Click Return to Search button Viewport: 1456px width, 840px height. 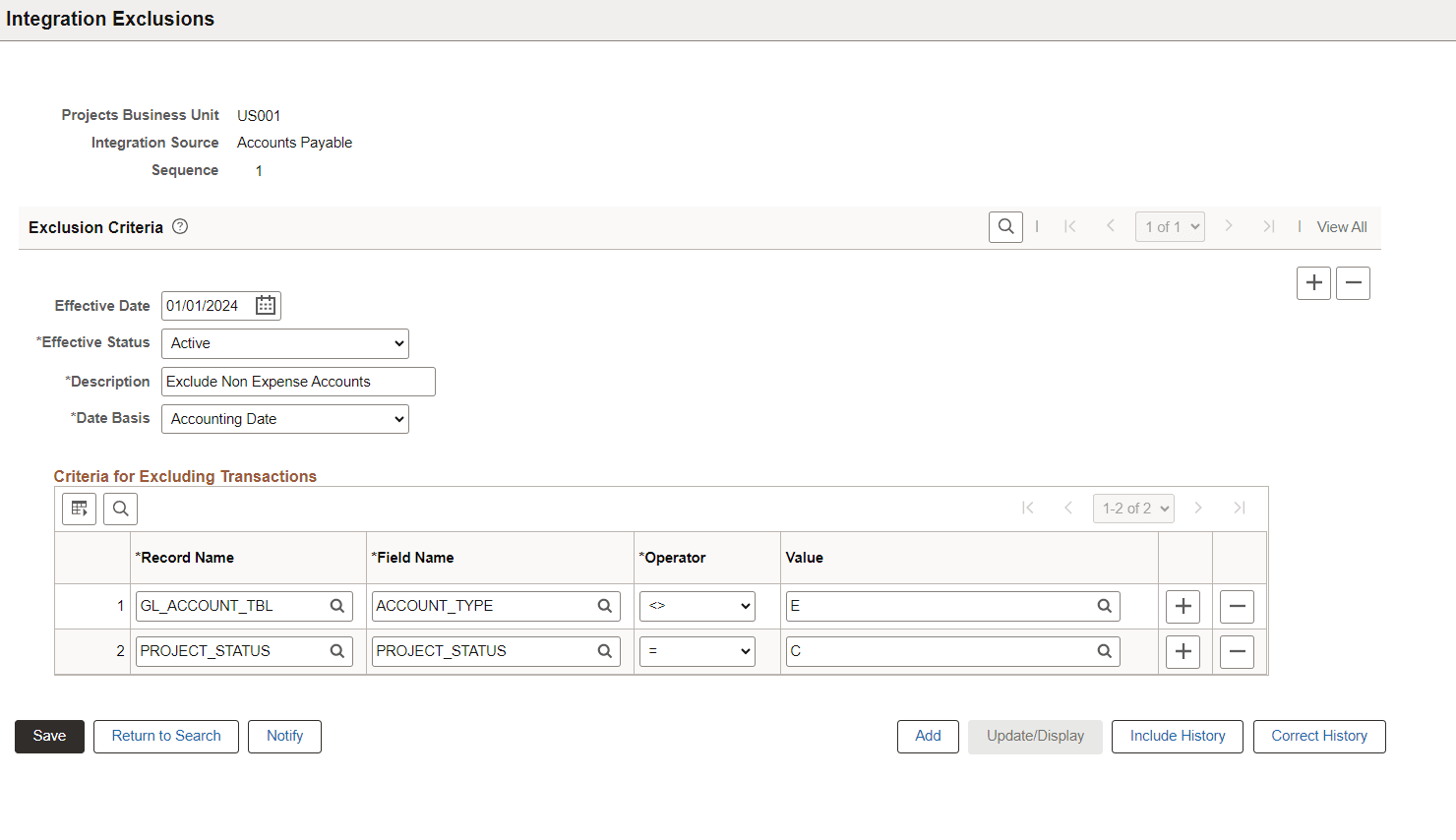point(166,737)
